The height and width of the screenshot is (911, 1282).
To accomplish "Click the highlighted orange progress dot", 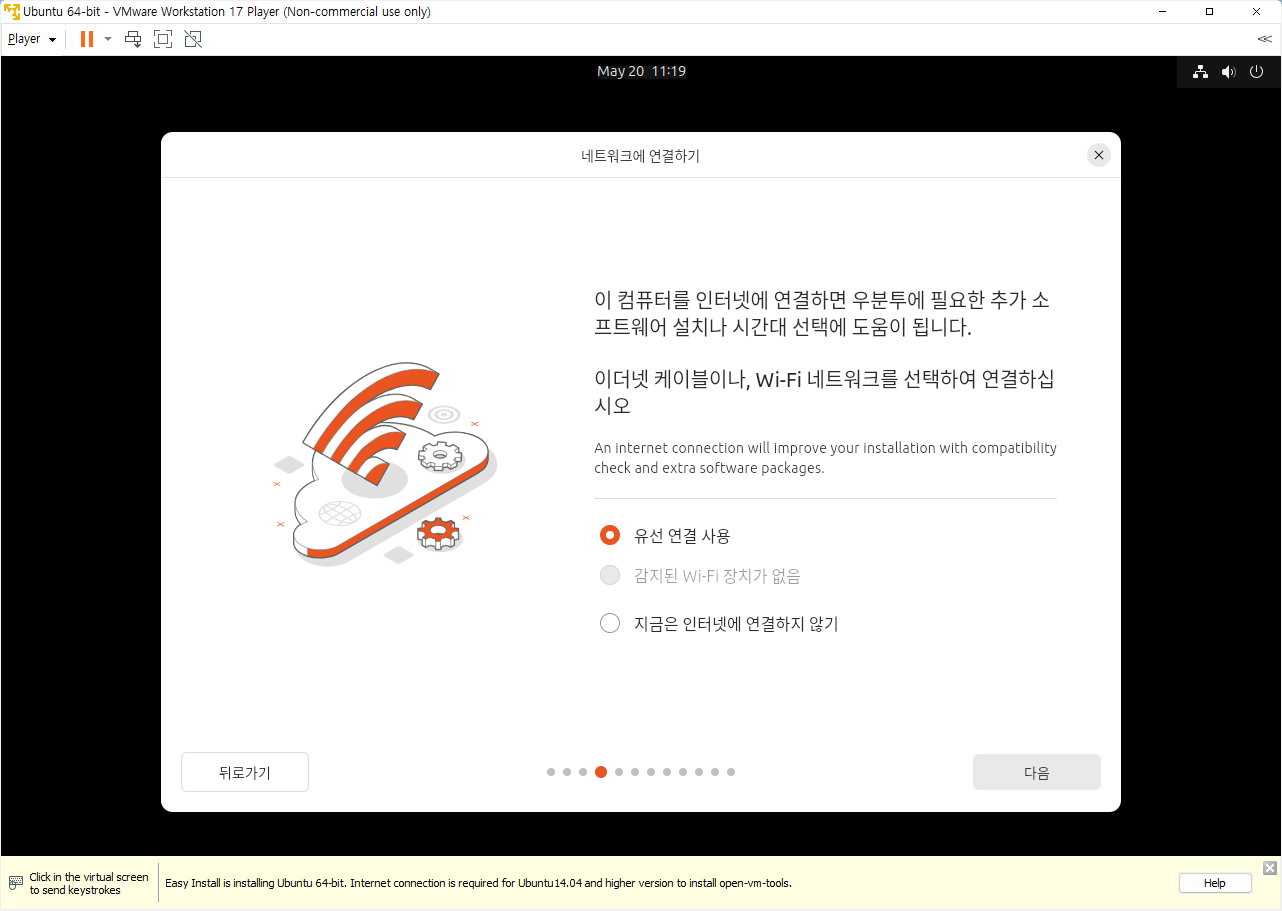I will pyautogui.click(x=601, y=772).
